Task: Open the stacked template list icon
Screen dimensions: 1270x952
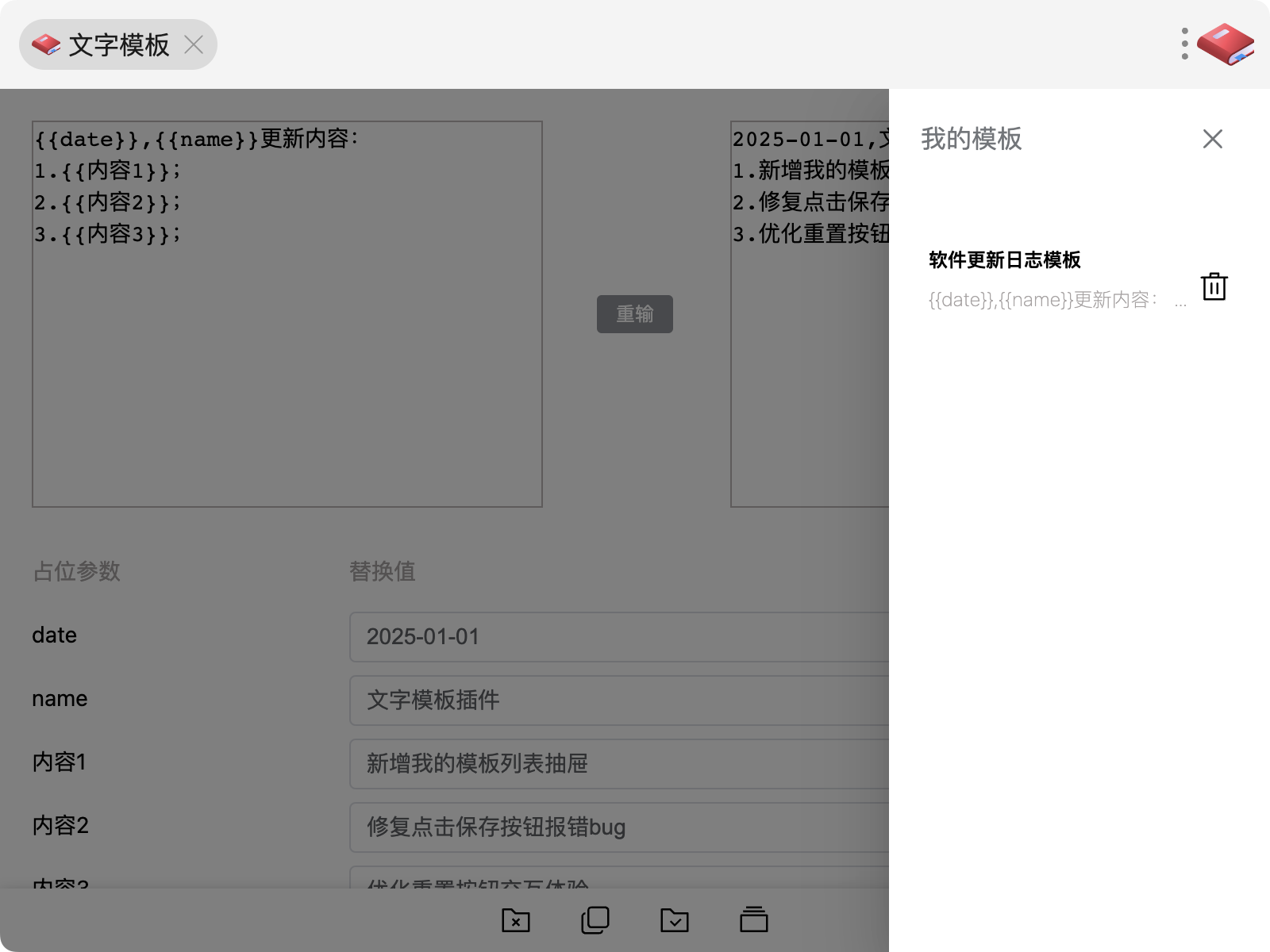Action: pos(754,919)
